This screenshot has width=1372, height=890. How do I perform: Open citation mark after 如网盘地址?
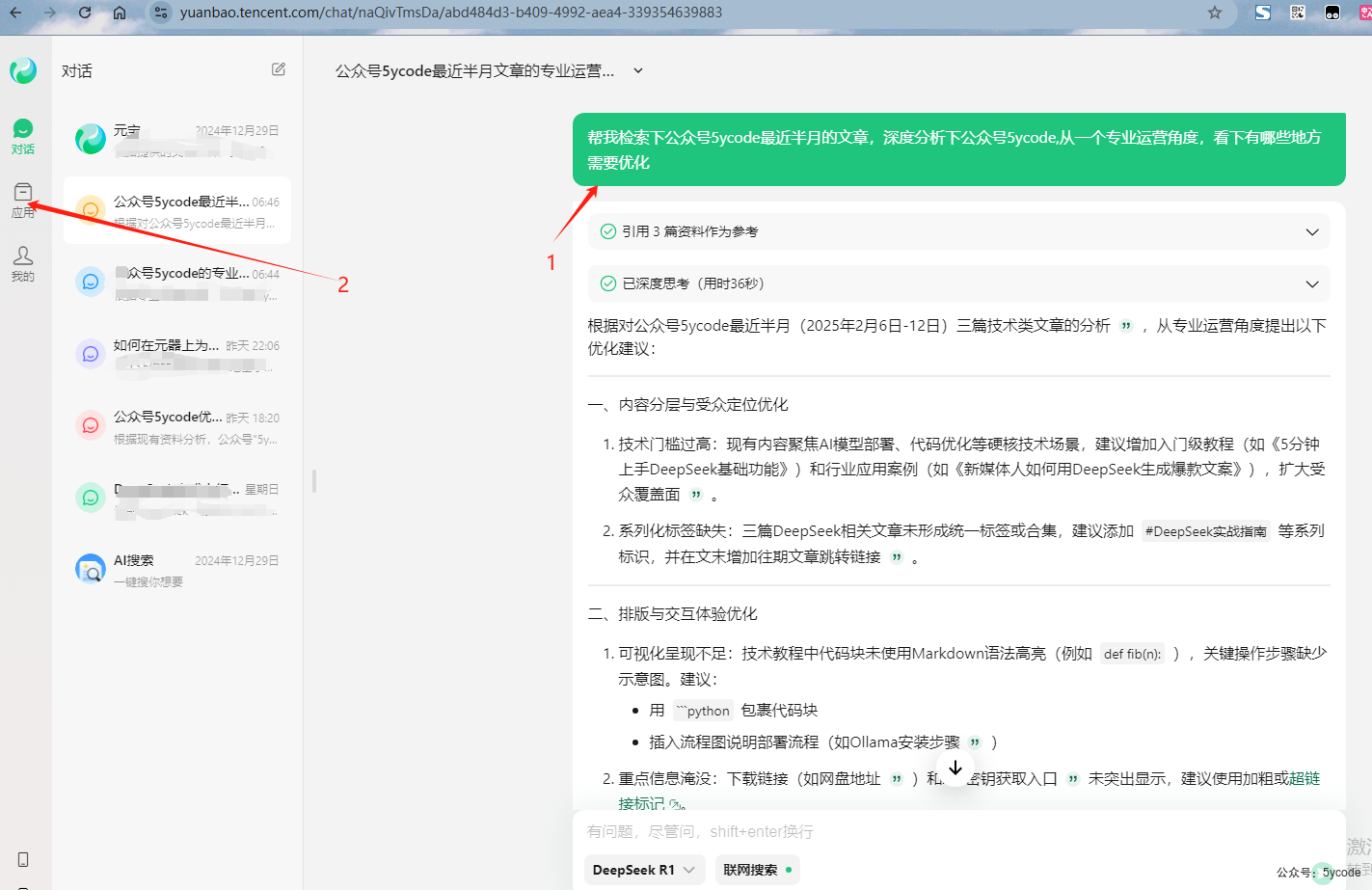[897, 778]
